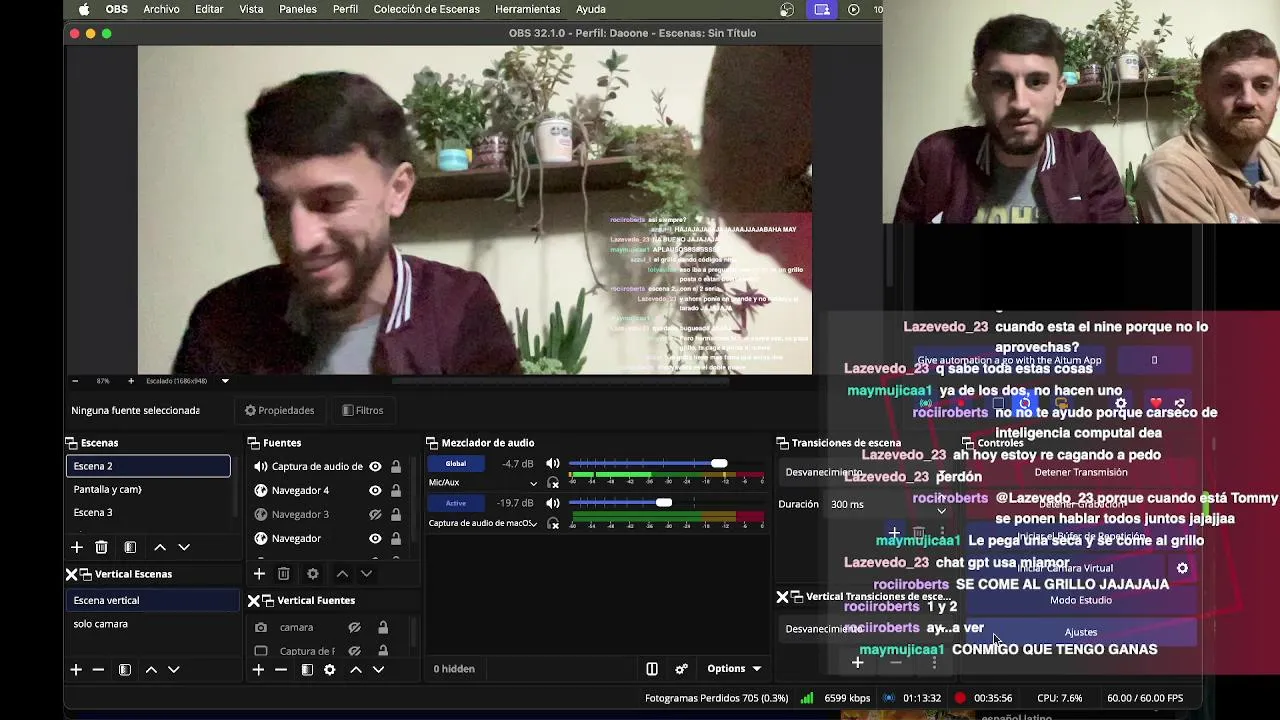Open the Vista menu
The height and width of the screenshot is (720, 1280).
[x=251, y=9]
